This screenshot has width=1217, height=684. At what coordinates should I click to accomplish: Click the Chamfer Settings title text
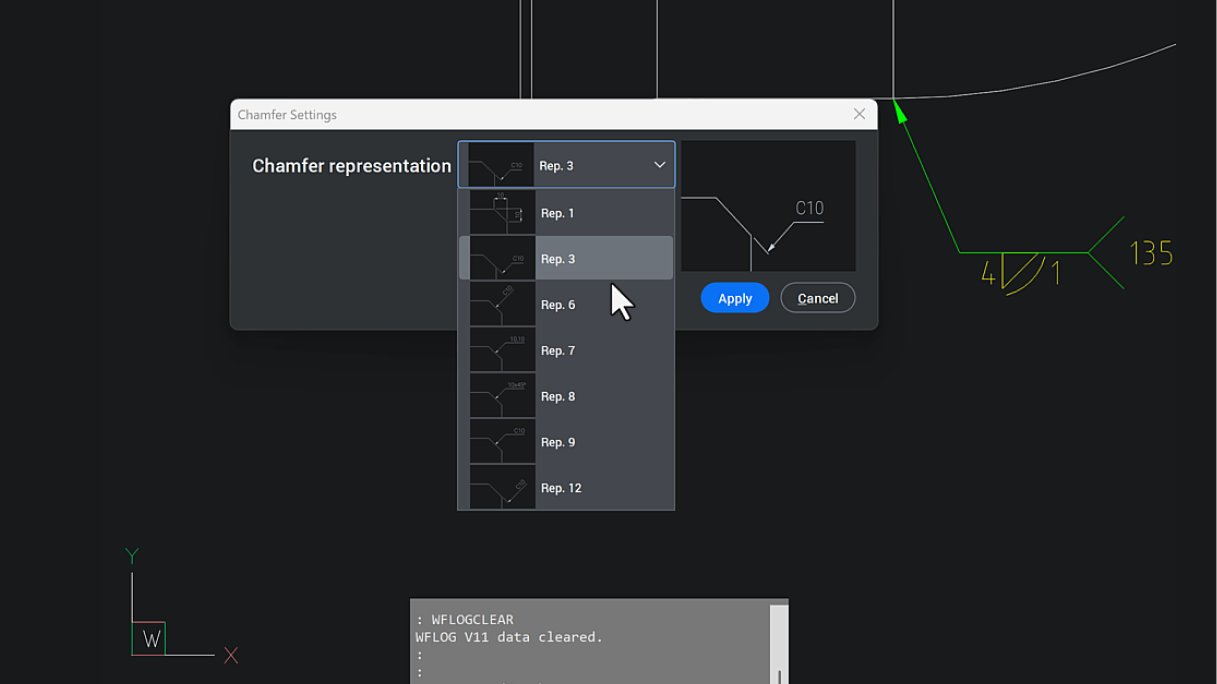tap(287, 115)
